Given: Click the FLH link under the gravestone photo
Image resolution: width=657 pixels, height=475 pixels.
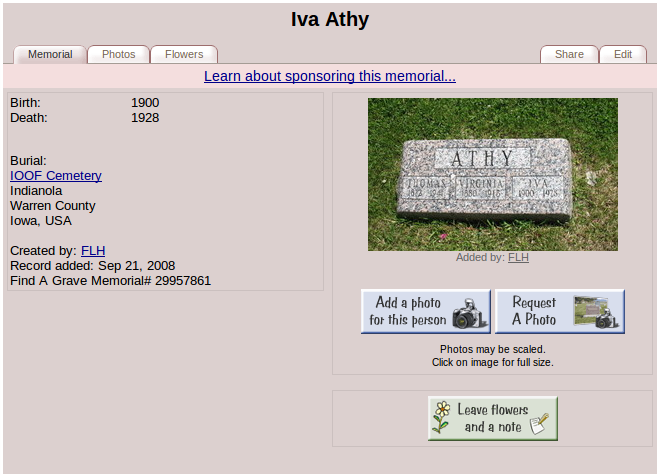Looking at the screenshot, I should pos(518,257).
